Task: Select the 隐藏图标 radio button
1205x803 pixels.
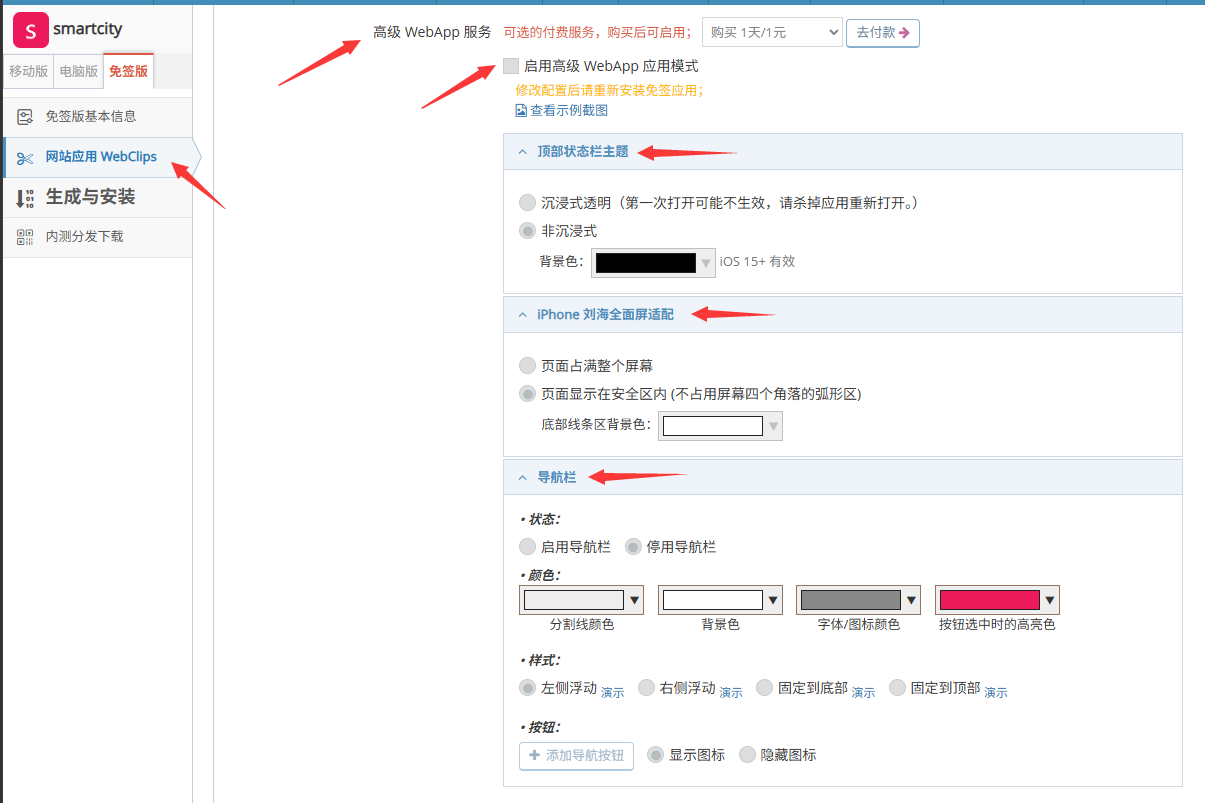Action: [x=747, y=755]
